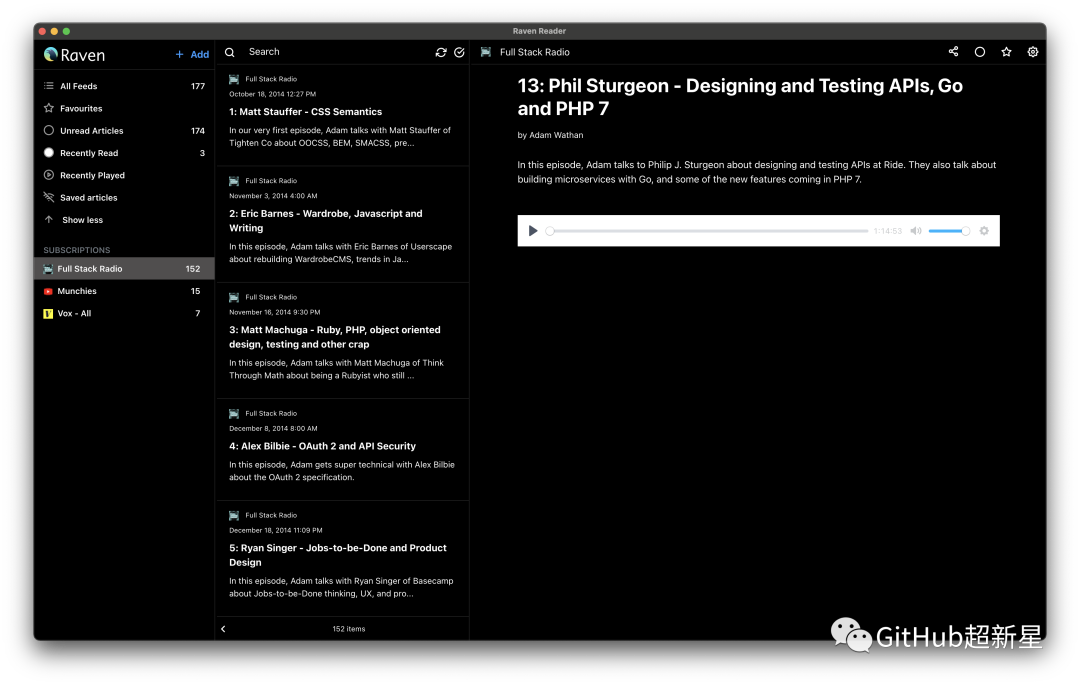Open settings gear in article header
Viewport: 1080px width, 685px height.
1032,52
